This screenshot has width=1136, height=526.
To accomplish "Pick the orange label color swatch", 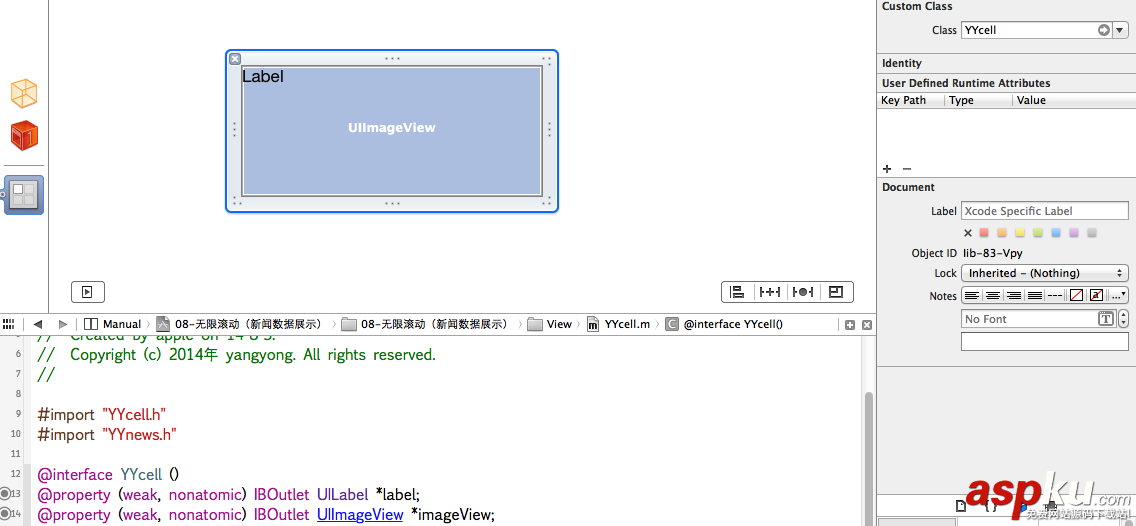I will (1002, 233).
